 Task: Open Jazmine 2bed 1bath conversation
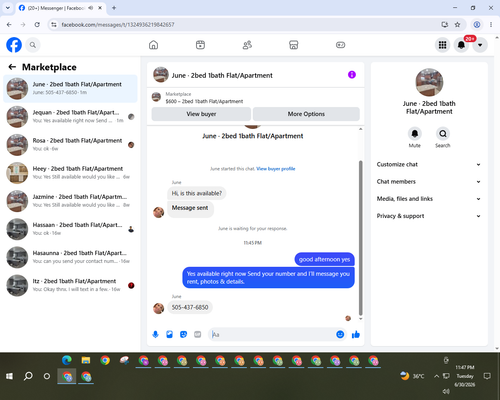(x=70, y=201)
